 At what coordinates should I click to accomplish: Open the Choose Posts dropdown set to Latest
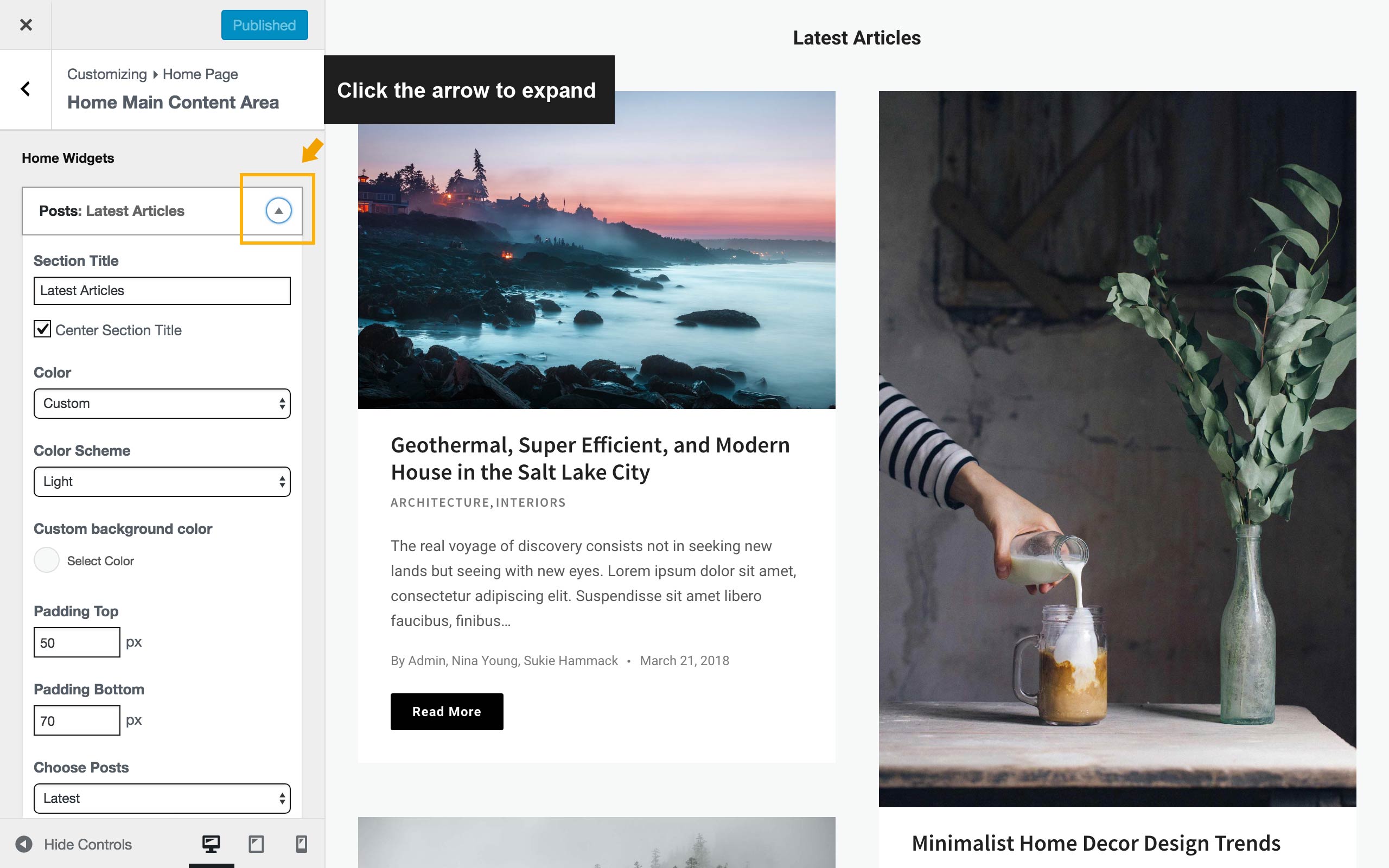click(162, 799)
